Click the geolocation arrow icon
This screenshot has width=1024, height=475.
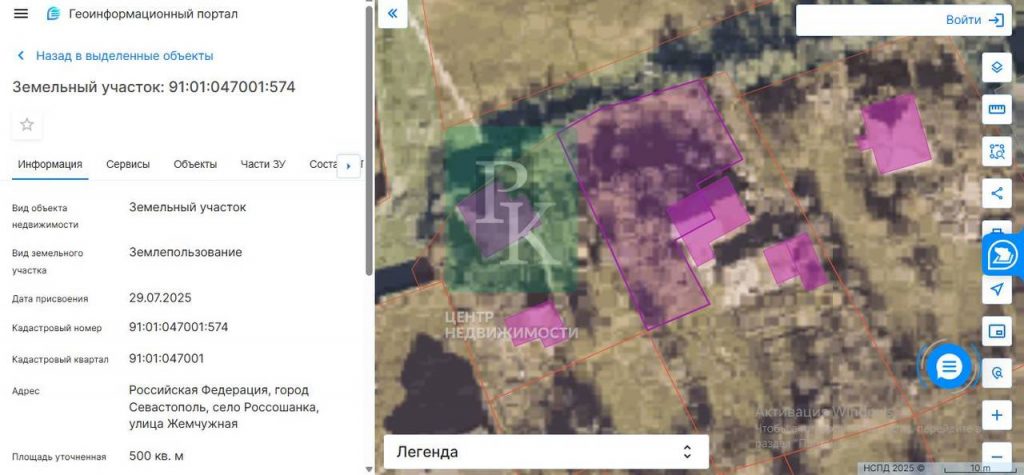(996, 290)
